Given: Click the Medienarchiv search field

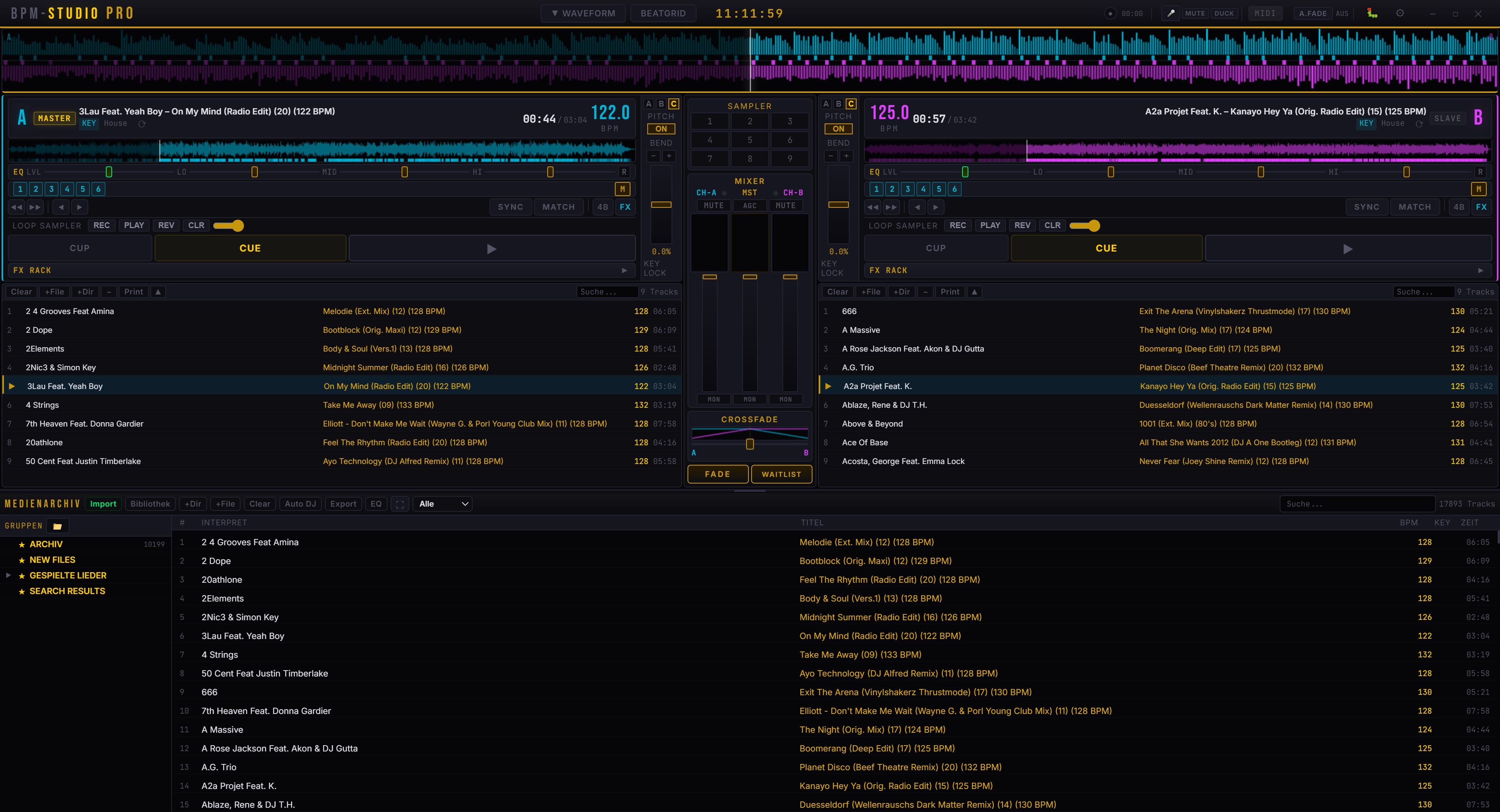Looking at the screenshot, I should click(1357, 504).
